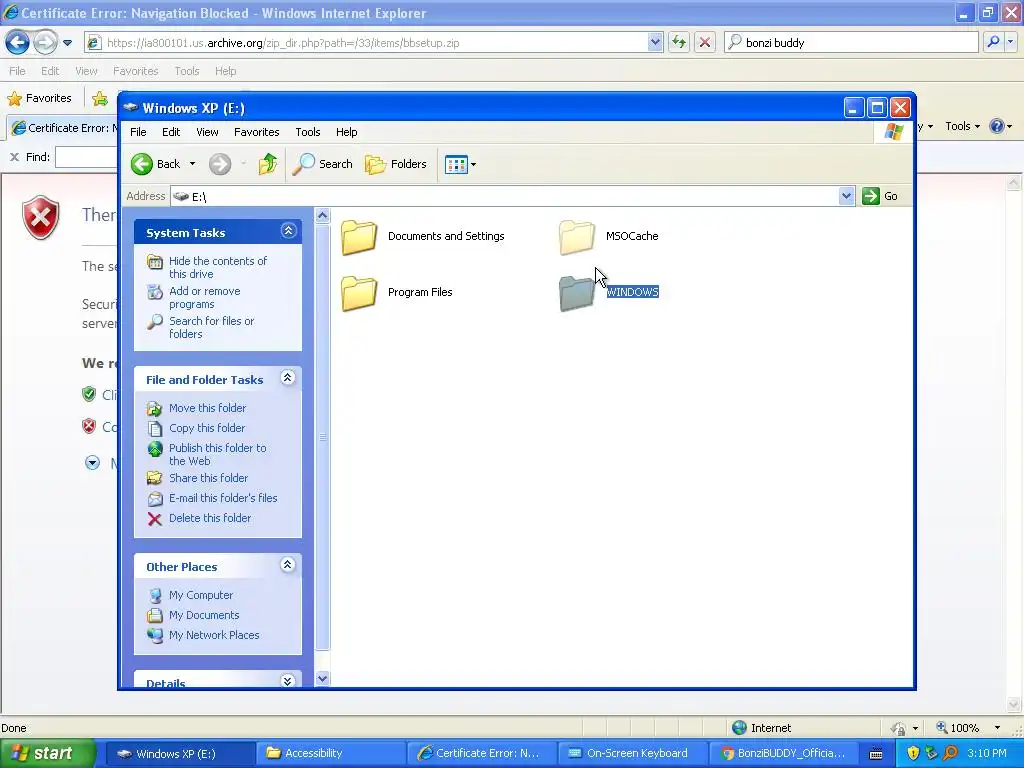Select the Documents and Settings folder

(423, 236)
